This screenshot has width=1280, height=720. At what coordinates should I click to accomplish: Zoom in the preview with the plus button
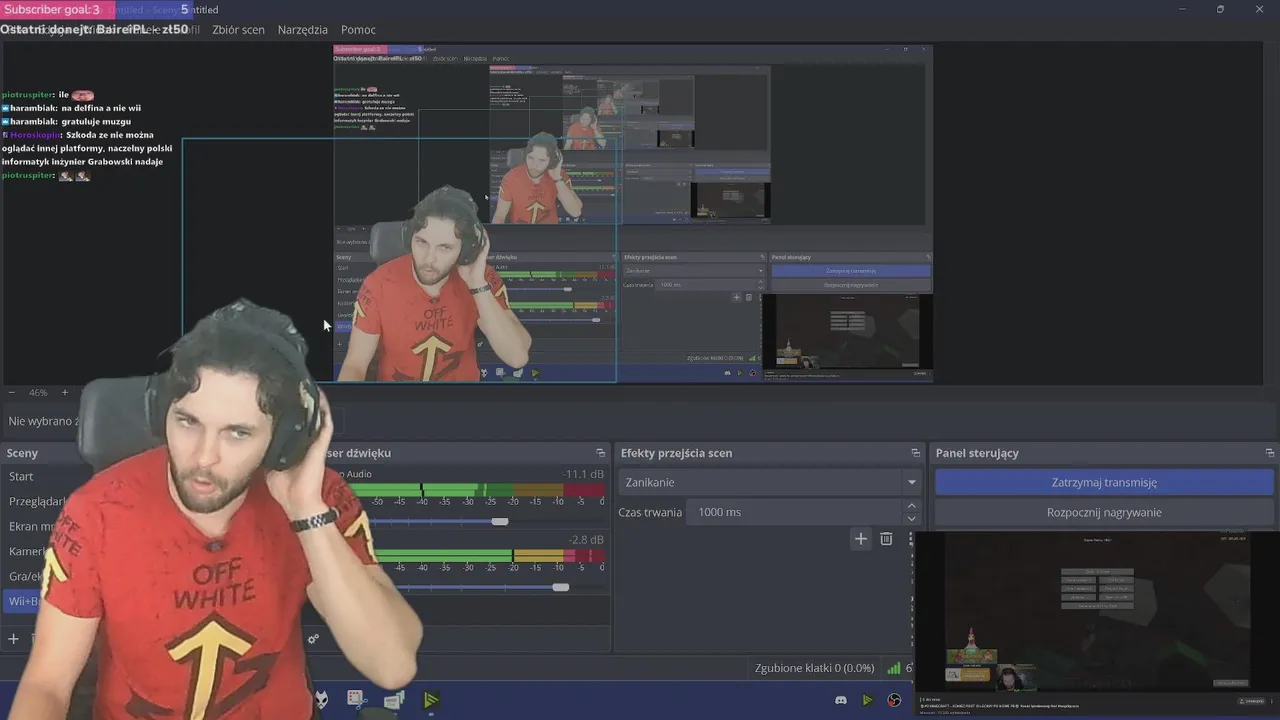point(65,393)
